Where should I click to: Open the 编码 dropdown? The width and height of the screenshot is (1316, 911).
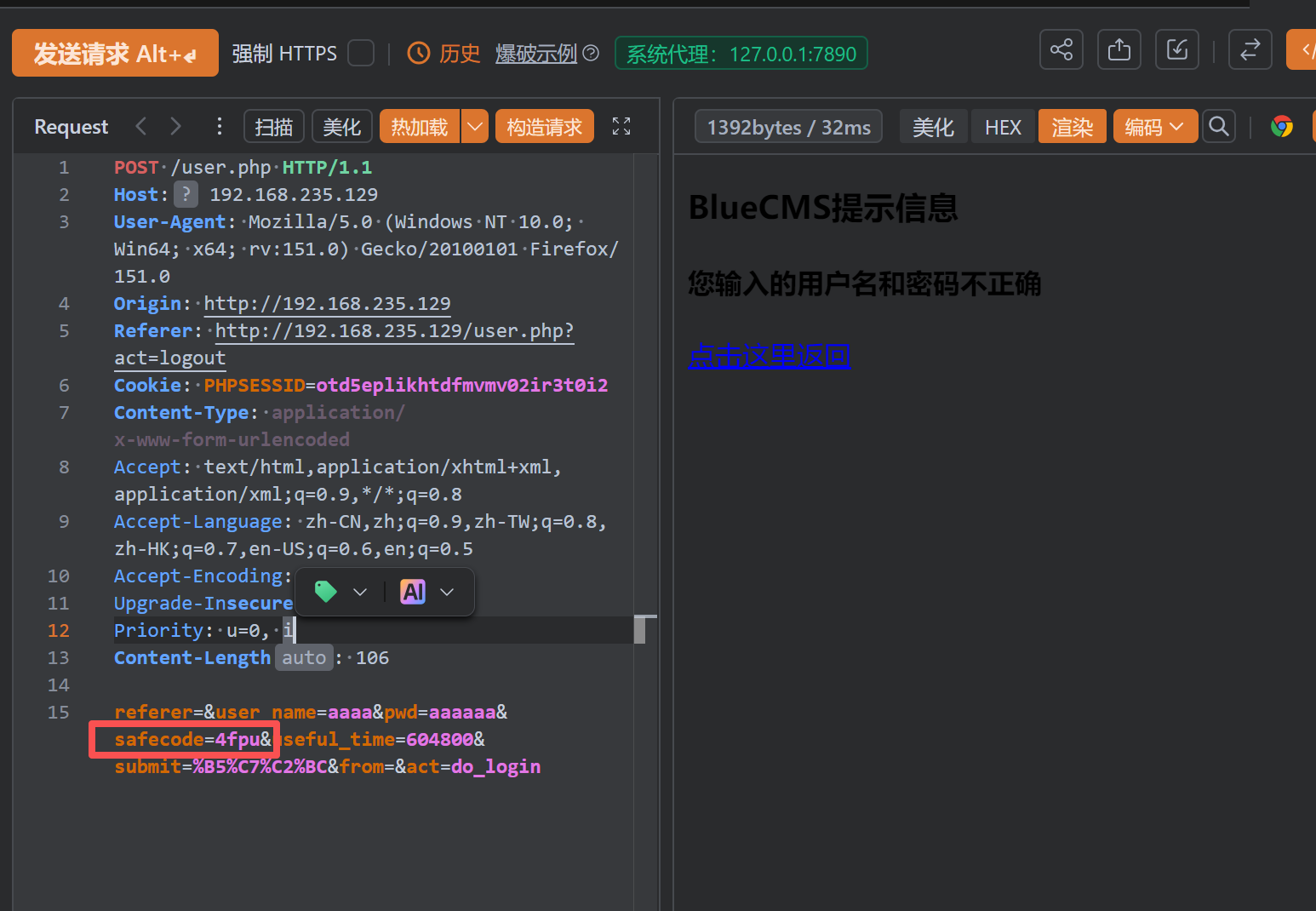[1155, 127]
